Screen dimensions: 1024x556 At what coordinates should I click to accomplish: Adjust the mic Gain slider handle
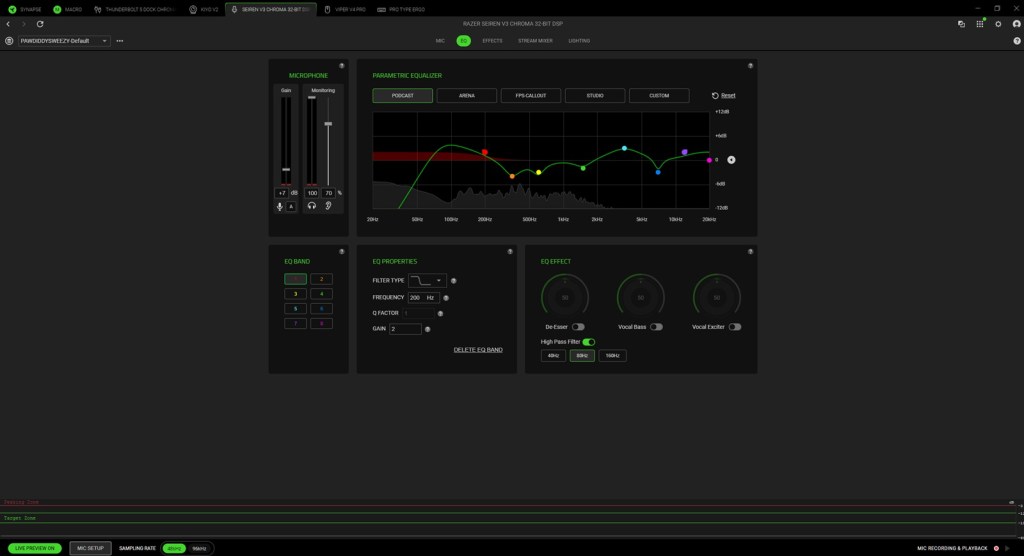pos(286,169)
